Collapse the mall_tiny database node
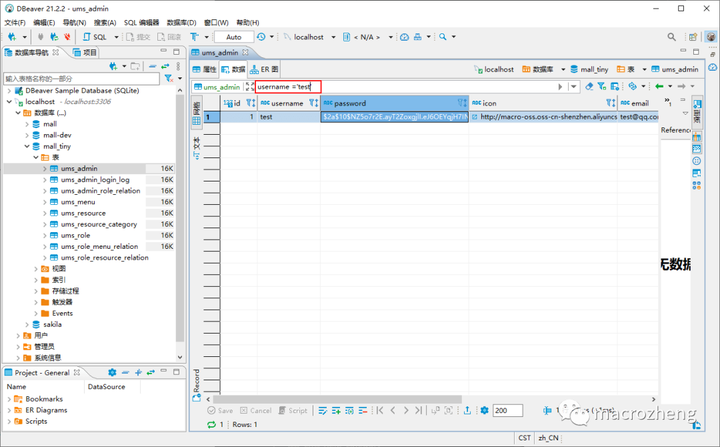The height and width of the screenshot is (447, 720). click(27, 146)
